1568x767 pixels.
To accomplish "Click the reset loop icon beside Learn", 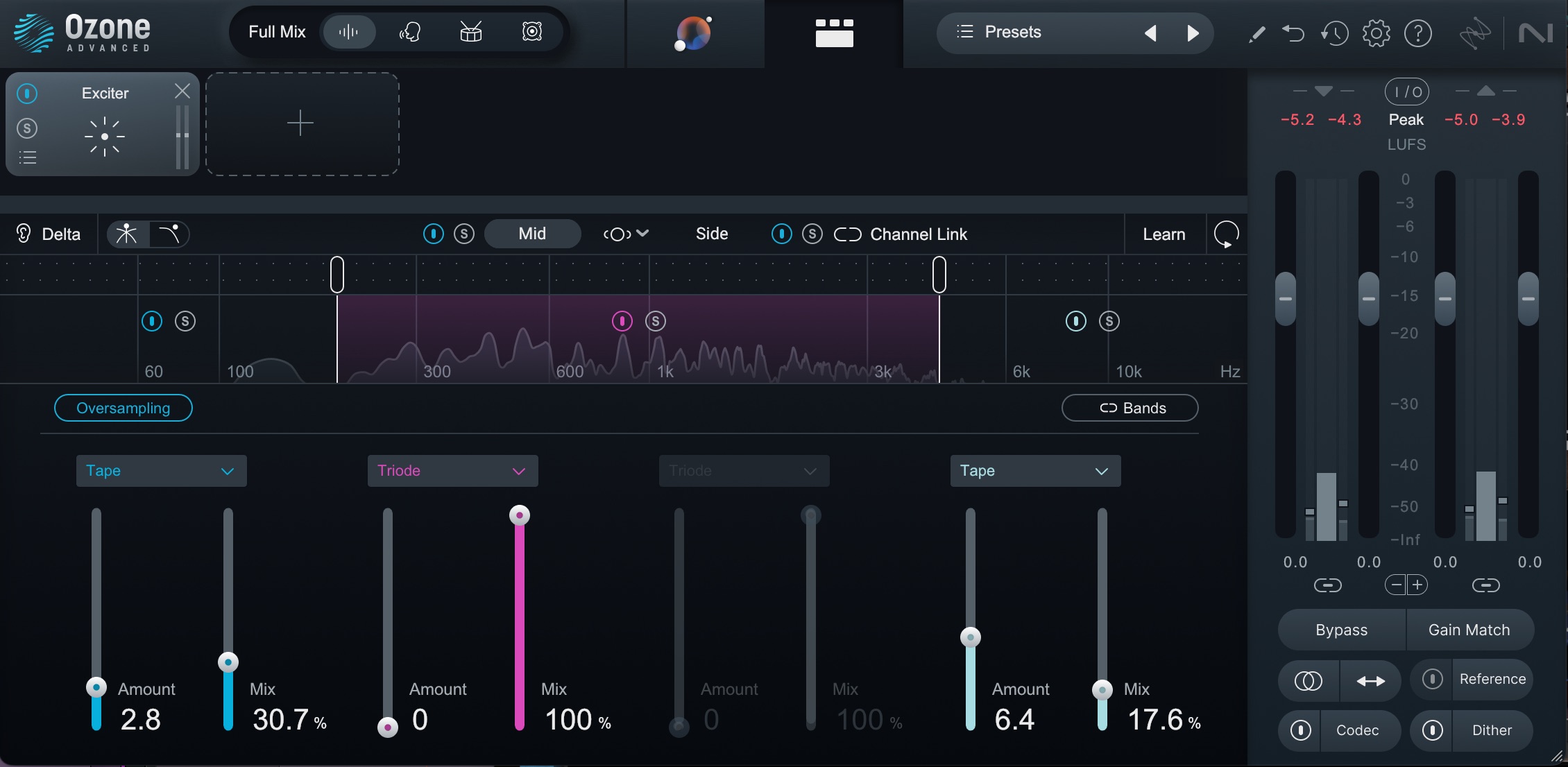I will pyautogui.click(x=1227, y=234).
